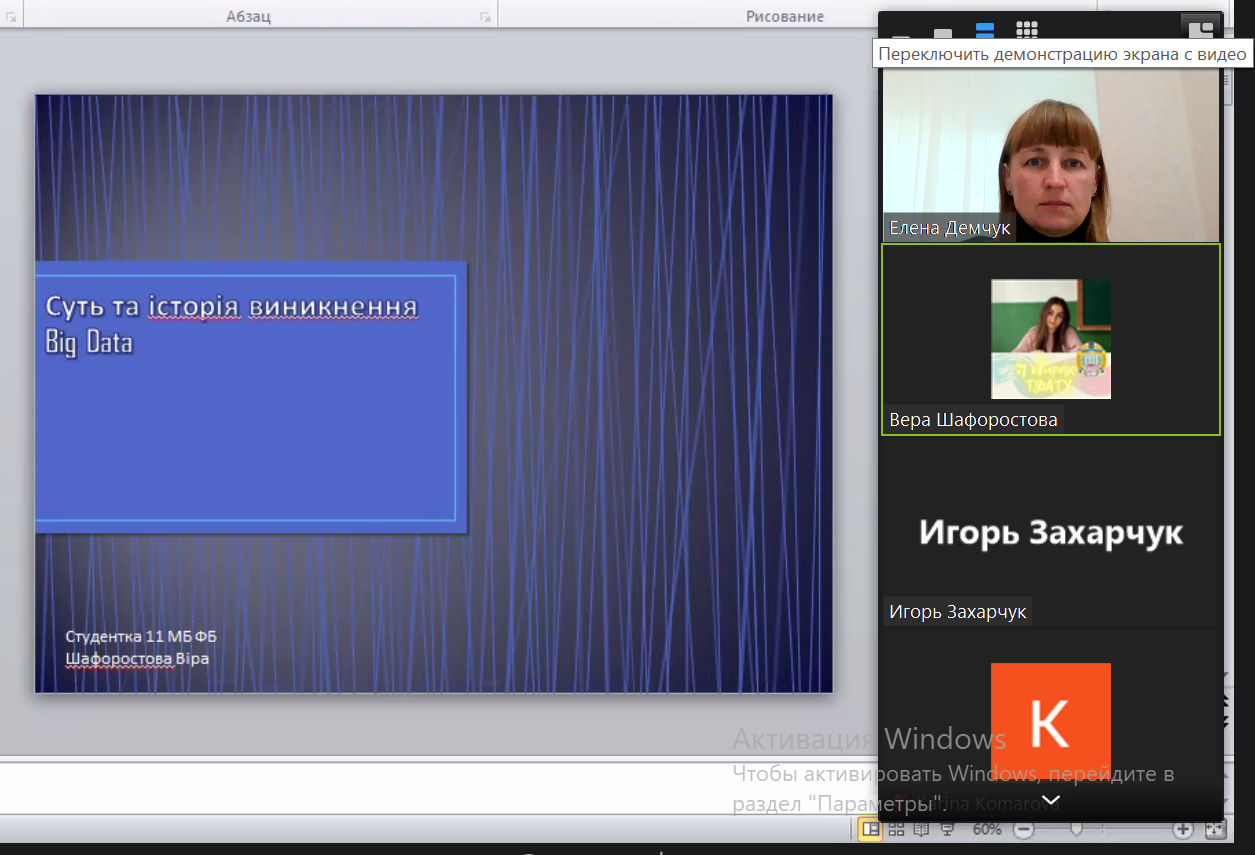Switch to Normal view in status bar
Image resolution: width=1255 pixels, height=855 pixels.
pyautogui.click(x=871, y=829)
